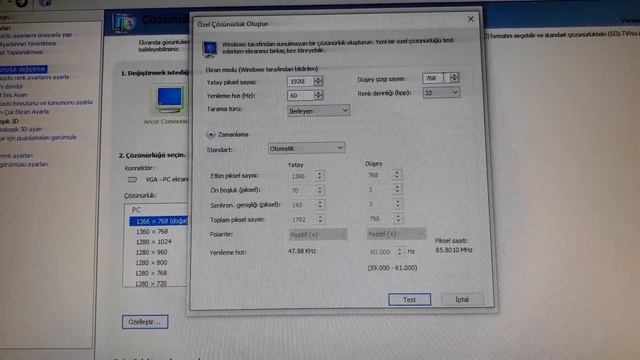This screenshot has height=360, width=640.
Task: Open the önizleyle yap sidebar item
Action: click(x=36, y=35)
